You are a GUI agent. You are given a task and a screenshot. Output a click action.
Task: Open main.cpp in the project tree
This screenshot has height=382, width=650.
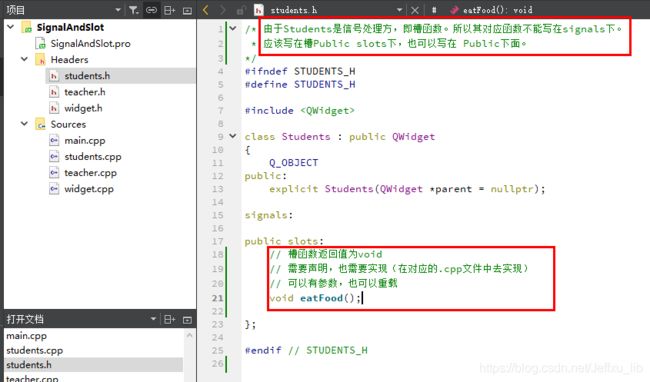pos(85,140)
